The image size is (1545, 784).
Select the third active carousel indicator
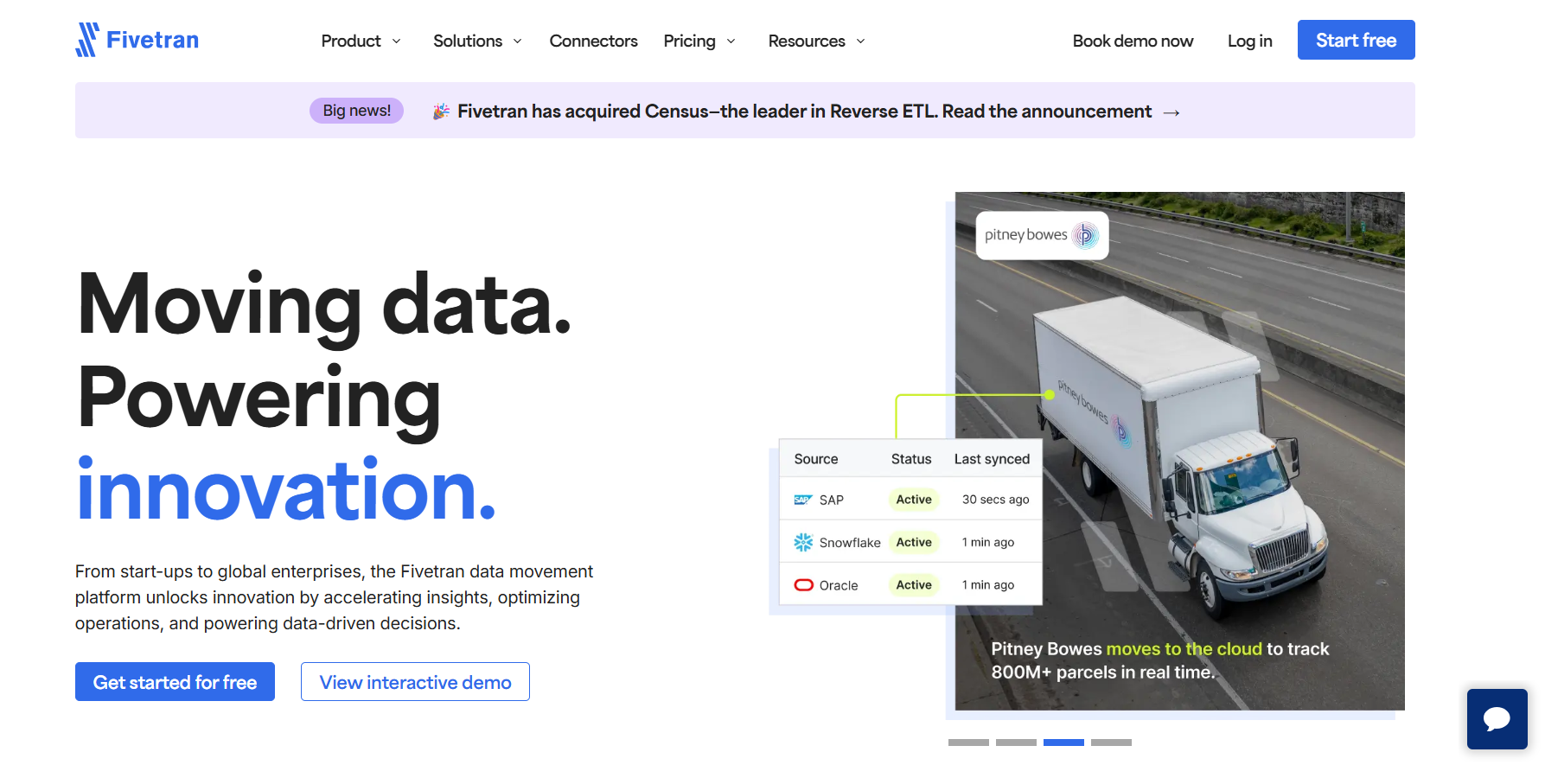(1063, 743)
